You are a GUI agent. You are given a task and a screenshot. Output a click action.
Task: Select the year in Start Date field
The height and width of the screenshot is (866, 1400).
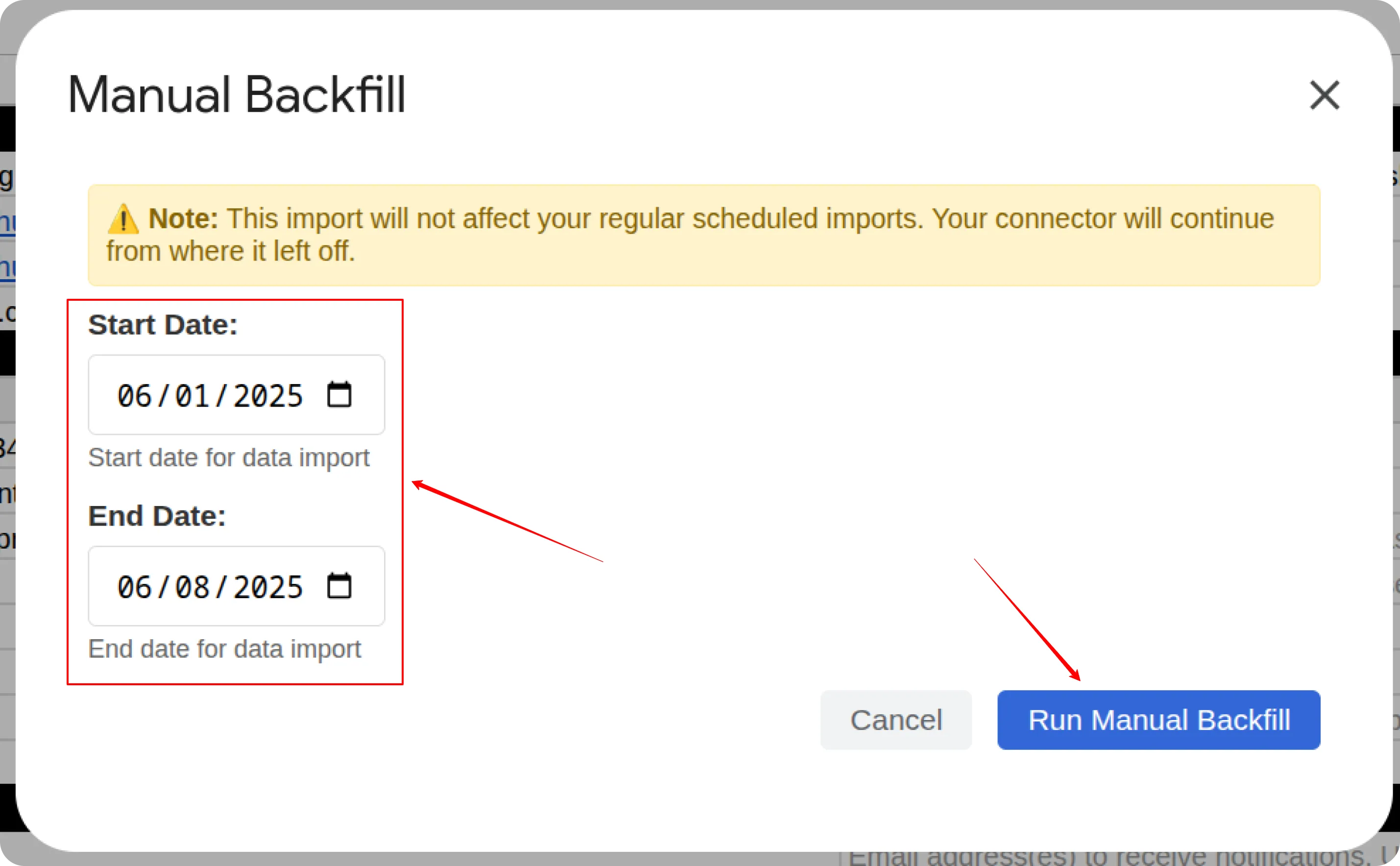267,396
